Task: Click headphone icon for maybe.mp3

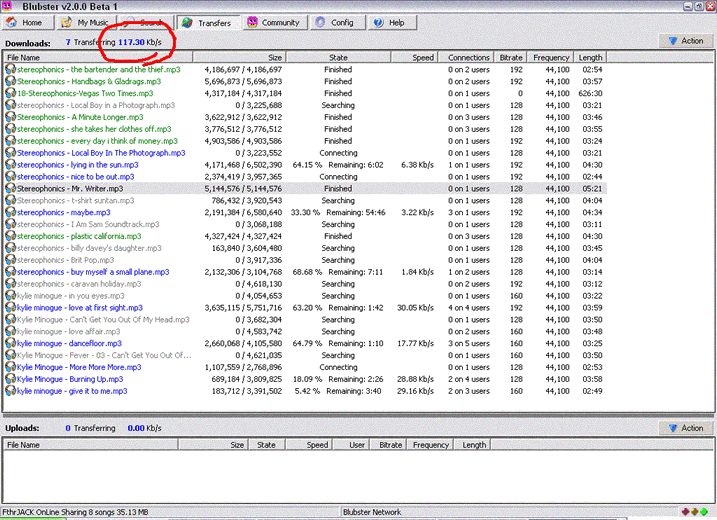Action: [x=10, y=212]
